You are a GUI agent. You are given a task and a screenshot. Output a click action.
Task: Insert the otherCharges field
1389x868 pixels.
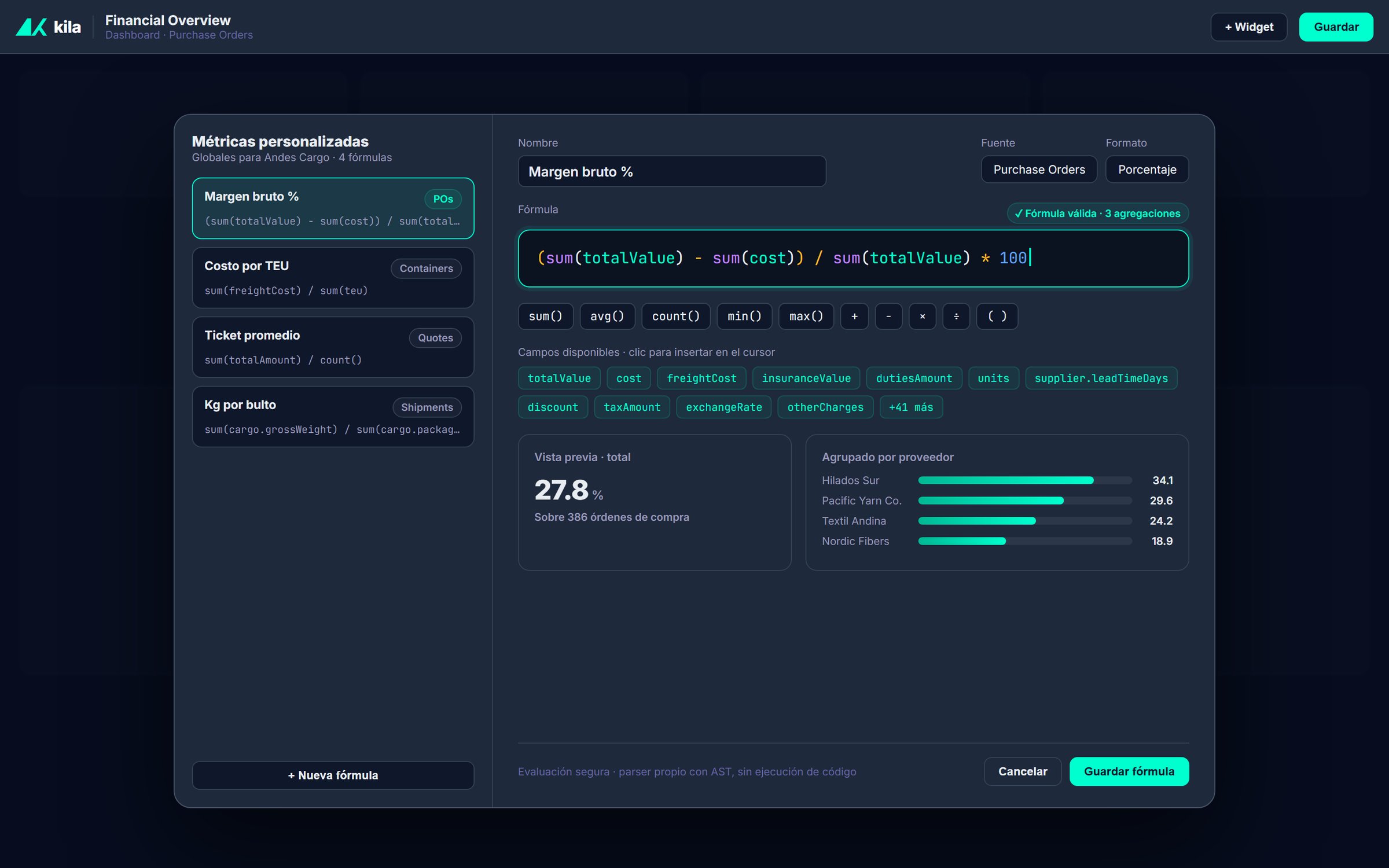[825, 407]
